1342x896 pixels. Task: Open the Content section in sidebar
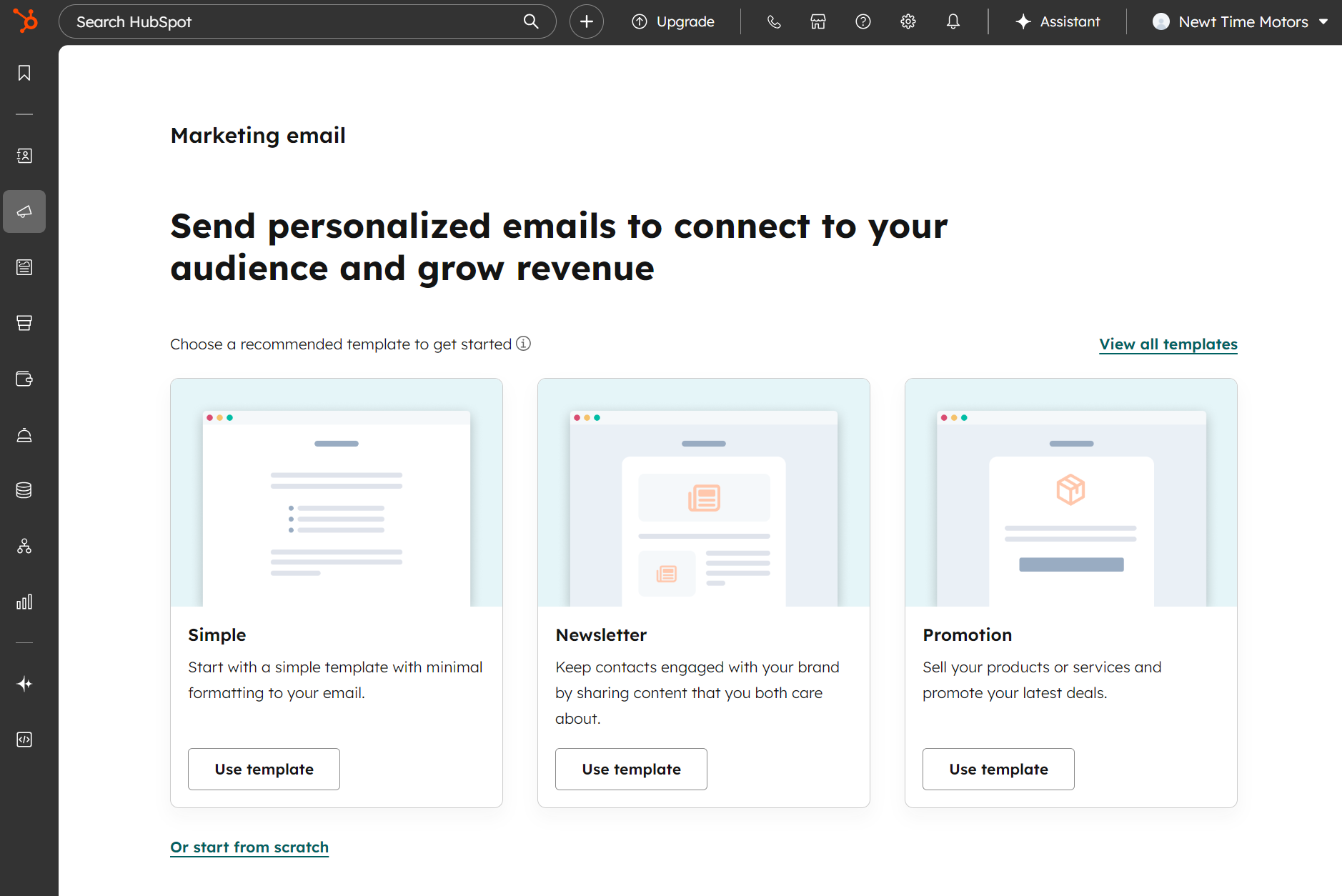24,267
